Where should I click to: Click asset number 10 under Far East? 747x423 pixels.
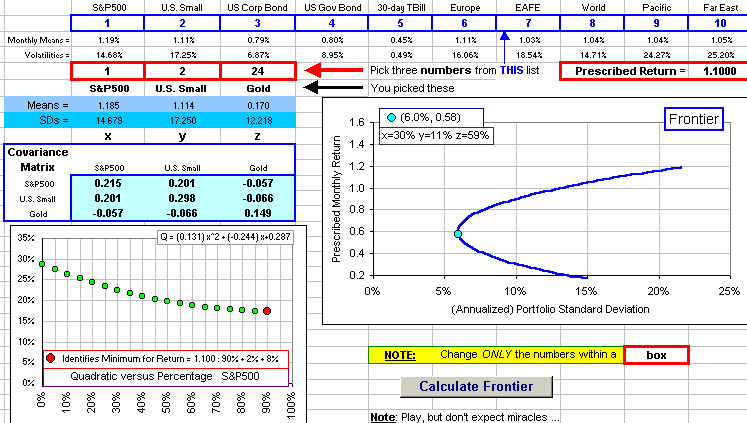(720, 23)
